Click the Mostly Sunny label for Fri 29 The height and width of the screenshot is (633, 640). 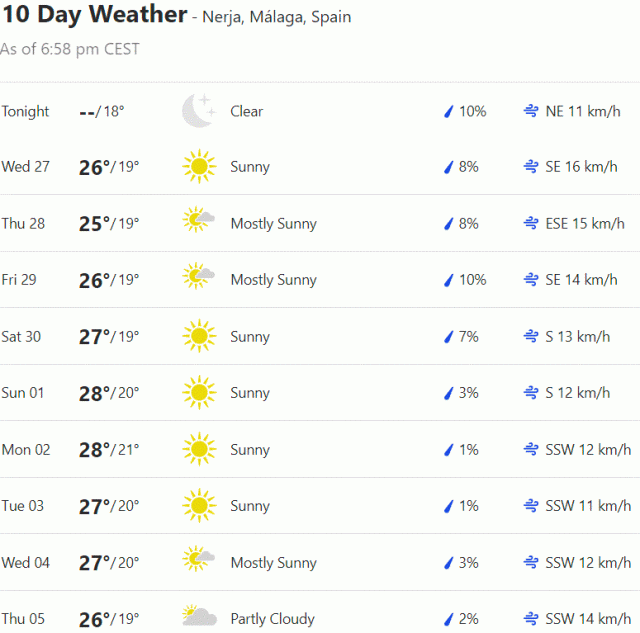(273, 280)
